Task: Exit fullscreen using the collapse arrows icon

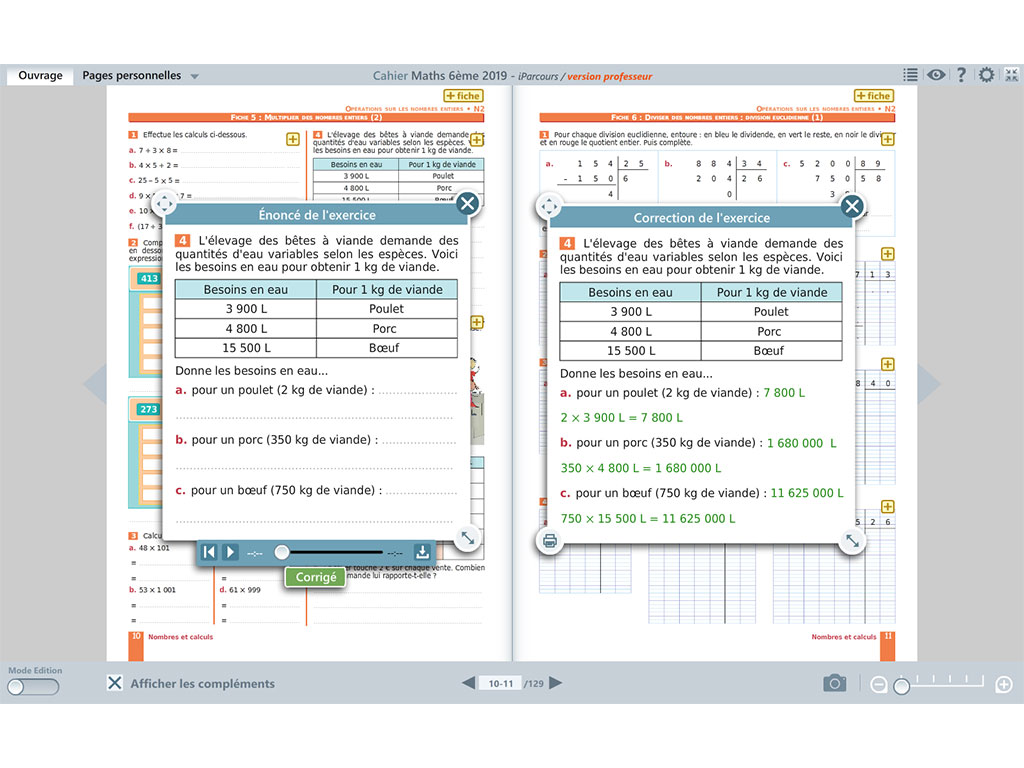Action: pyautogui.click(x=1012, y=75)
